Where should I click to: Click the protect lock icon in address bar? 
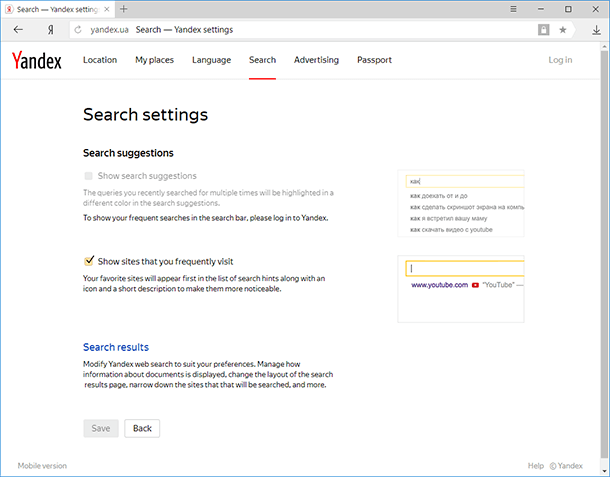[543, 30]
